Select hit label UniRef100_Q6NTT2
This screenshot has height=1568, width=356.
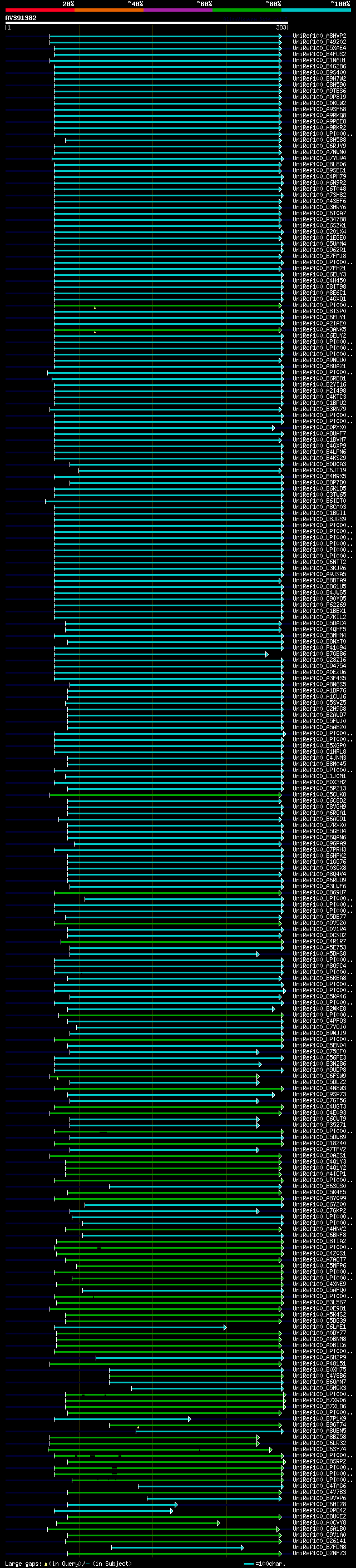click(319, 562)
